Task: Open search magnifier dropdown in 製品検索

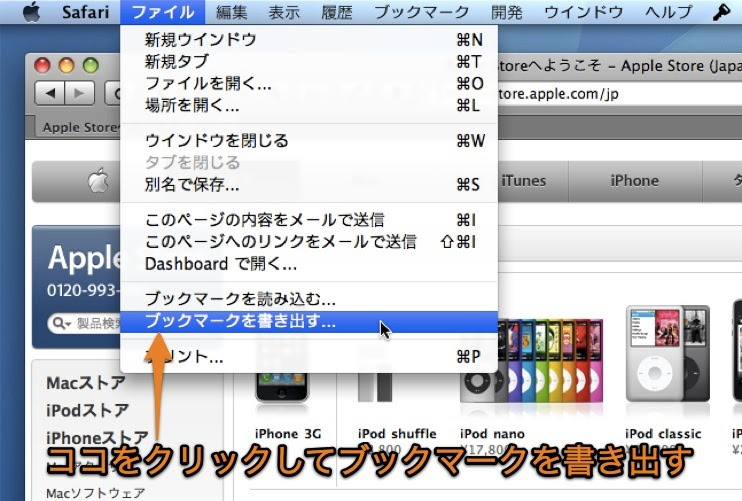Action: 62,324
